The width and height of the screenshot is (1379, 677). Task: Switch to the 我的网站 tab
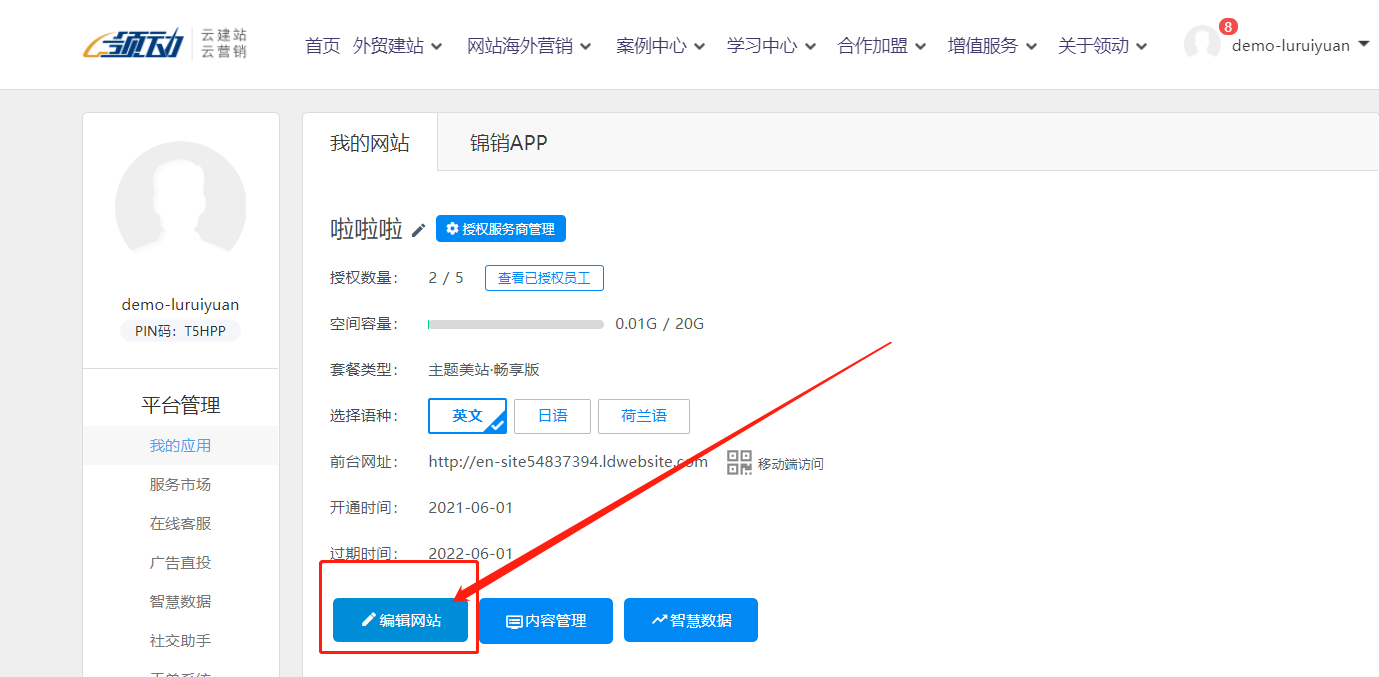(370, 143)
